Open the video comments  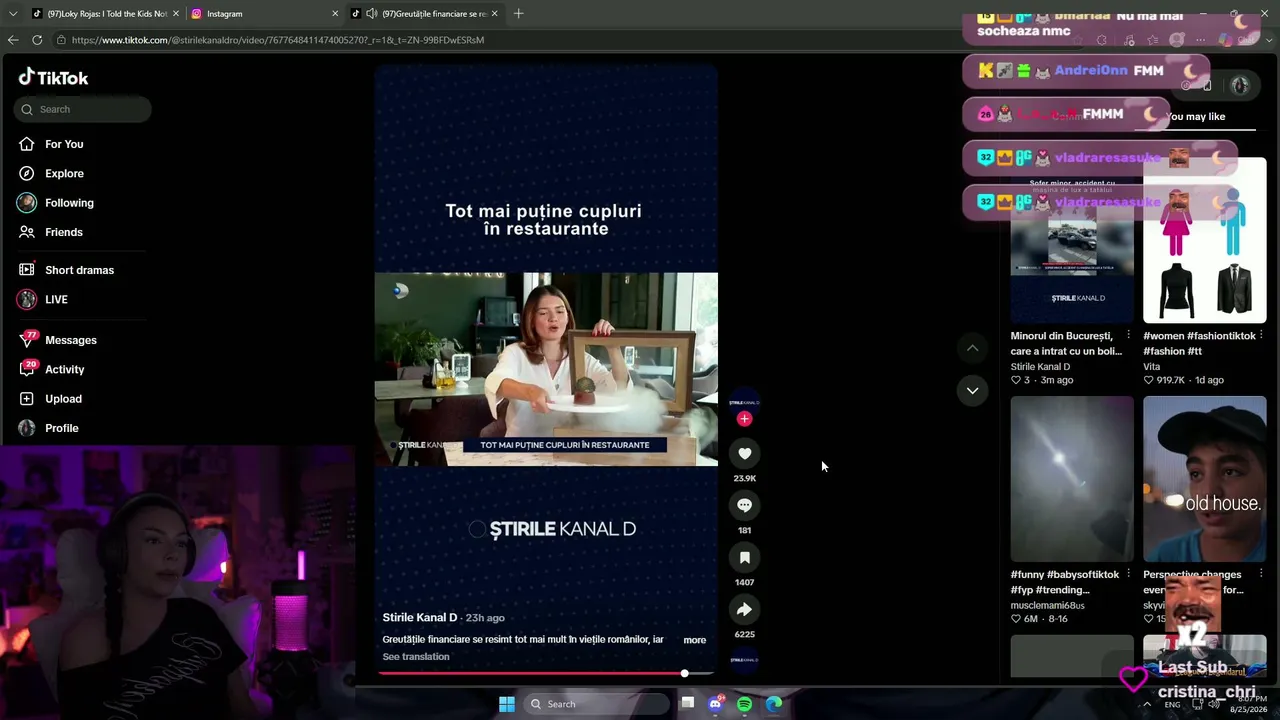tap(744, 506)
